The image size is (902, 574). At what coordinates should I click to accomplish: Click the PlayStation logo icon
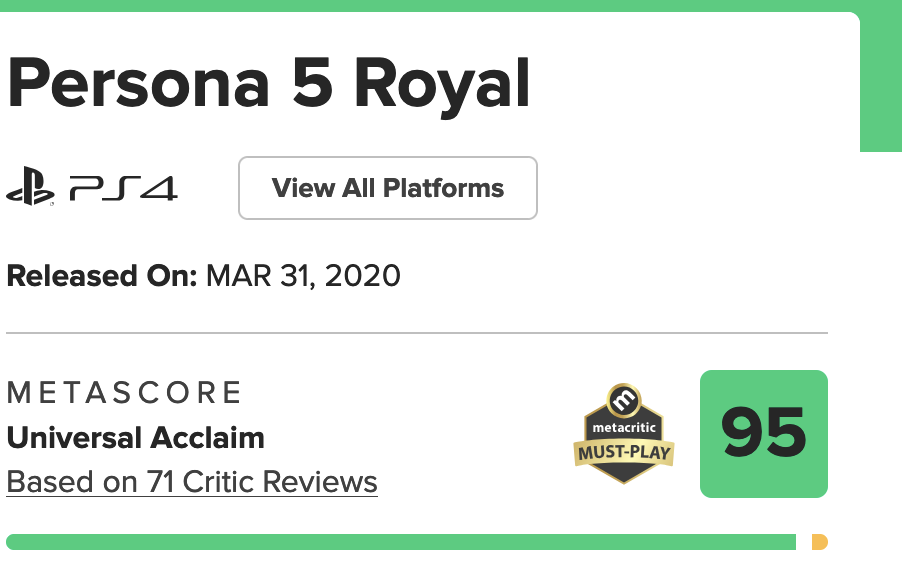tap(30, 186)
